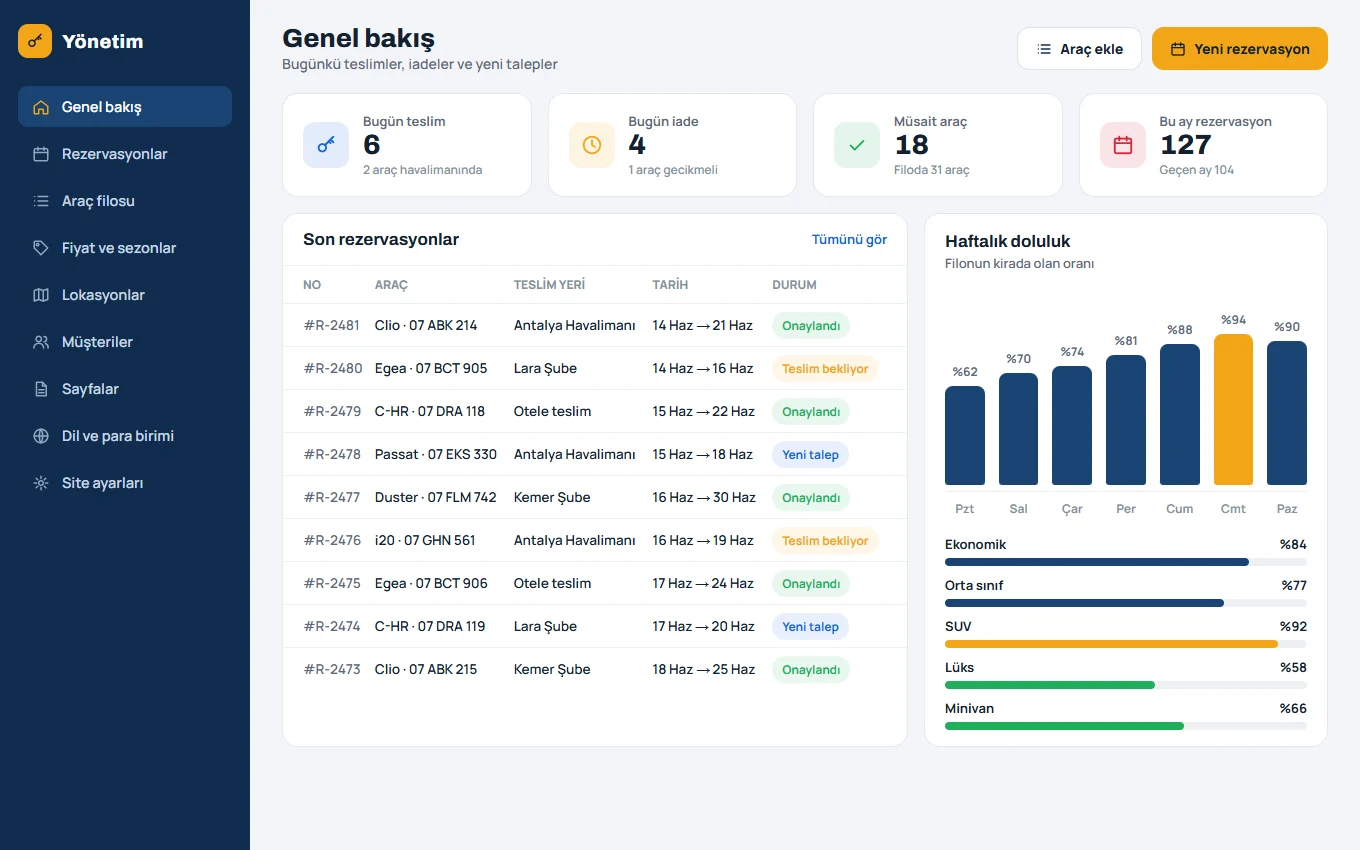Viewport: 1360px width, 850px height.
Task: Click the date 16 Haz → 19 Haz
Action: [703, 541]
